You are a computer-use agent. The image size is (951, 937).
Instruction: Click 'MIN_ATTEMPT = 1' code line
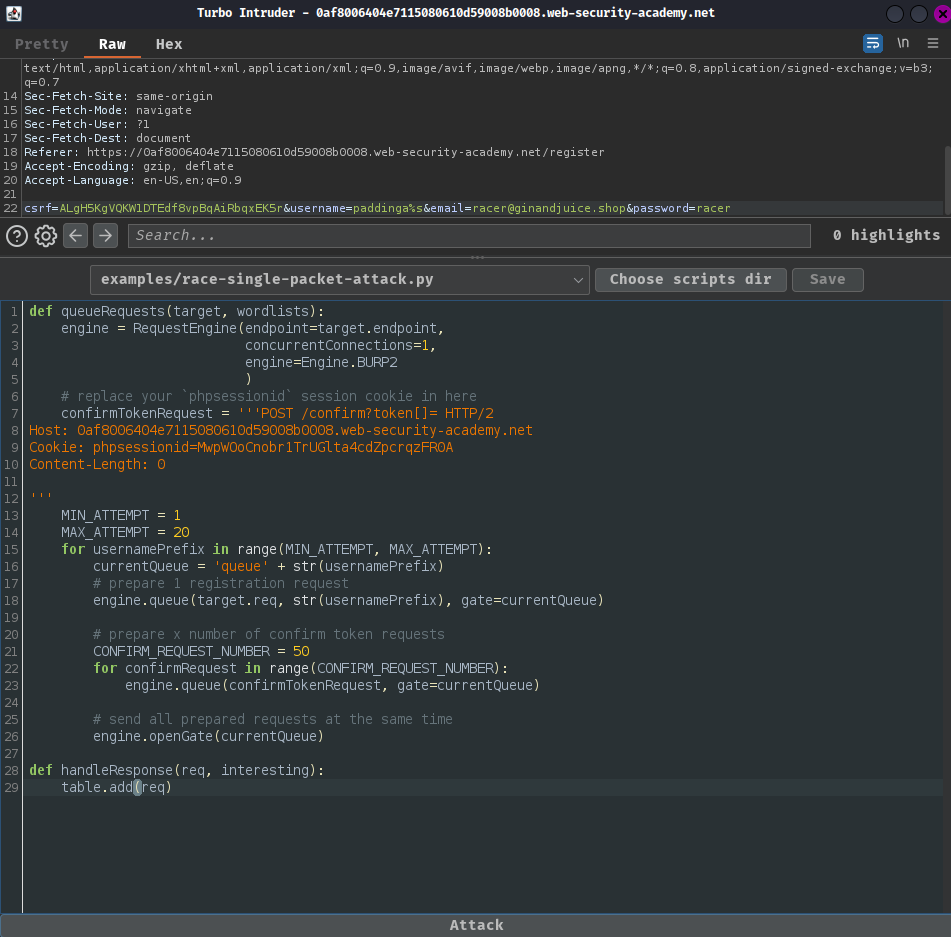point(121,515)
